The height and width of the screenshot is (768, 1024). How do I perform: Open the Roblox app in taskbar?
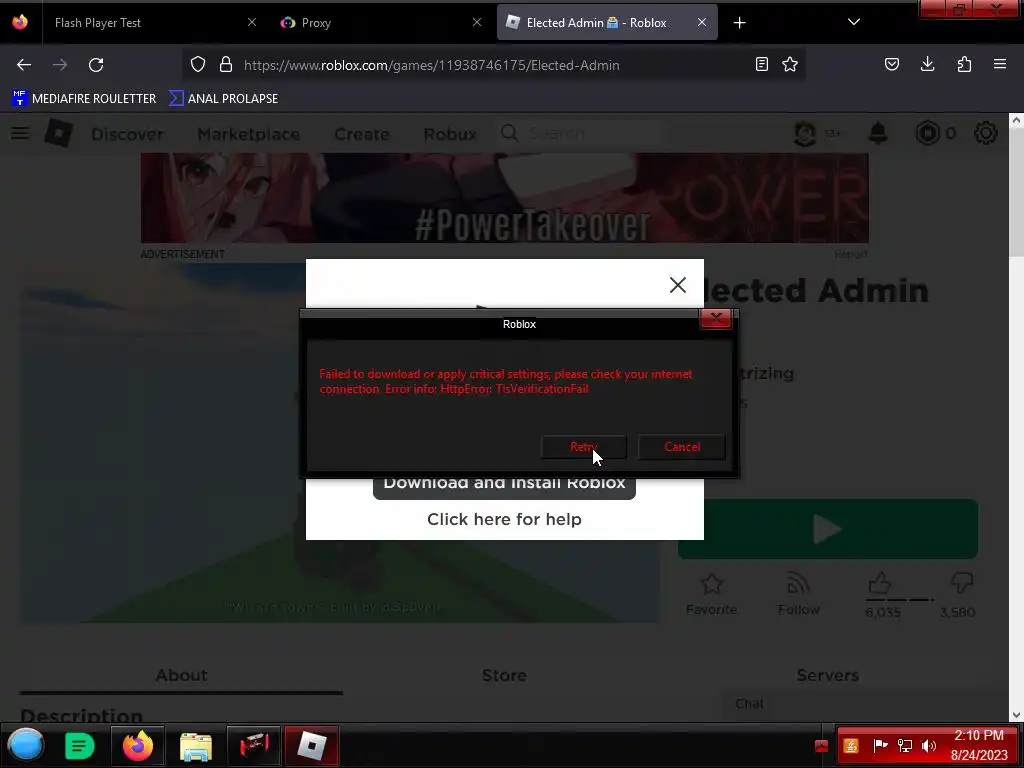[x=312, y=746]
